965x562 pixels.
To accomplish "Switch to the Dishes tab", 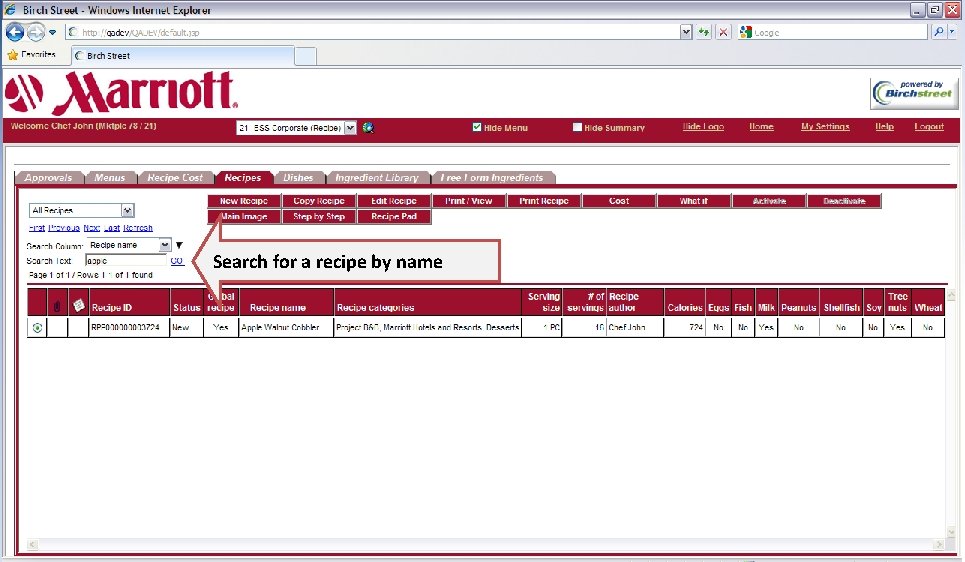I will 298,177.
